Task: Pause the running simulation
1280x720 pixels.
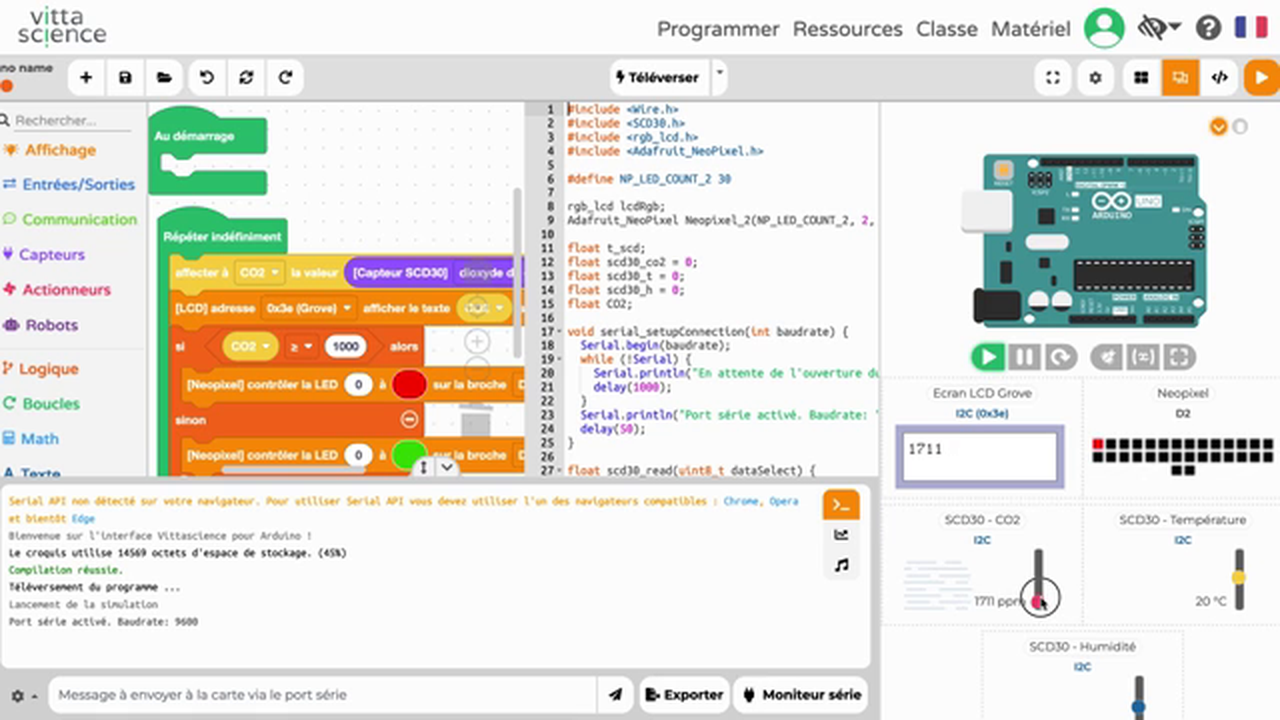Action: pos(1025,357)
